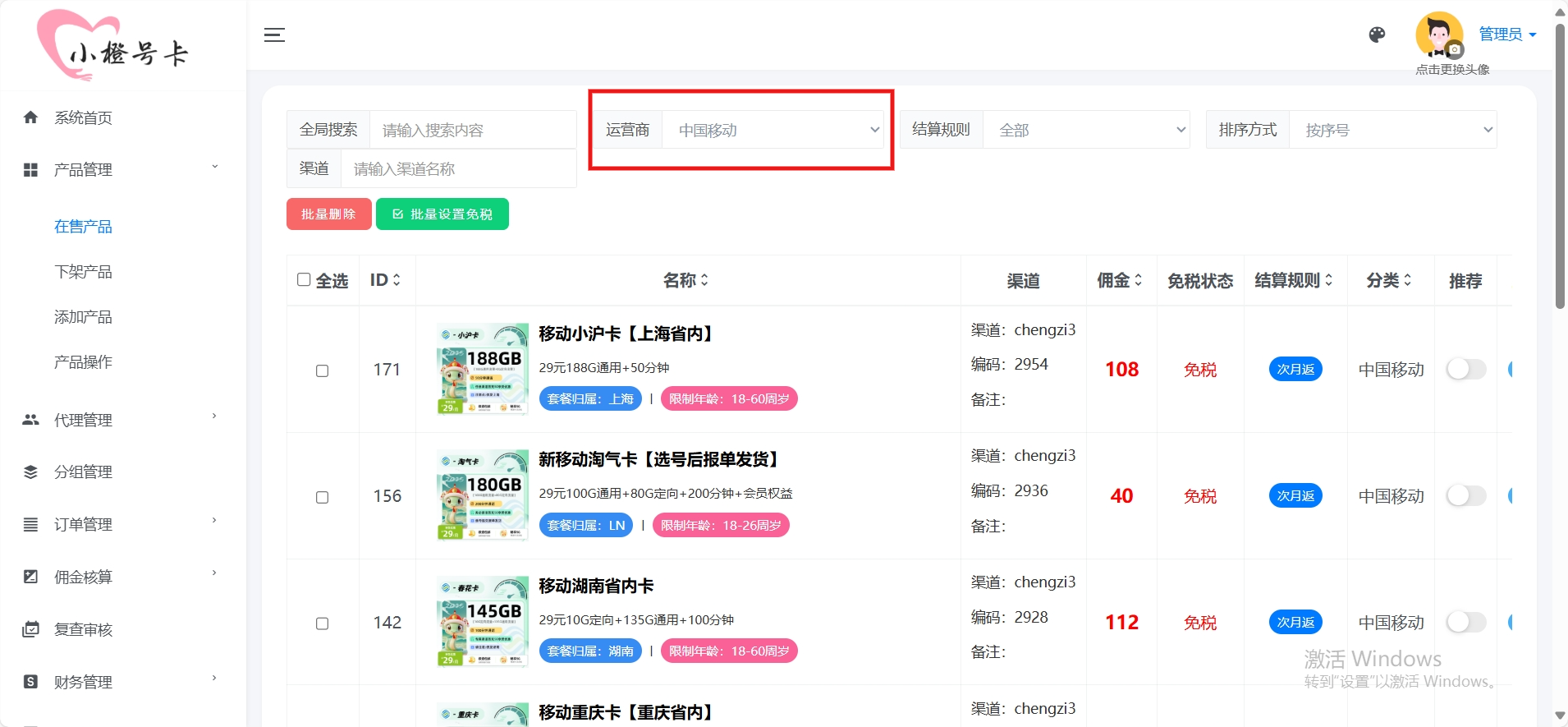Click 套餐归属：湖南 tag

coord(590,651)
